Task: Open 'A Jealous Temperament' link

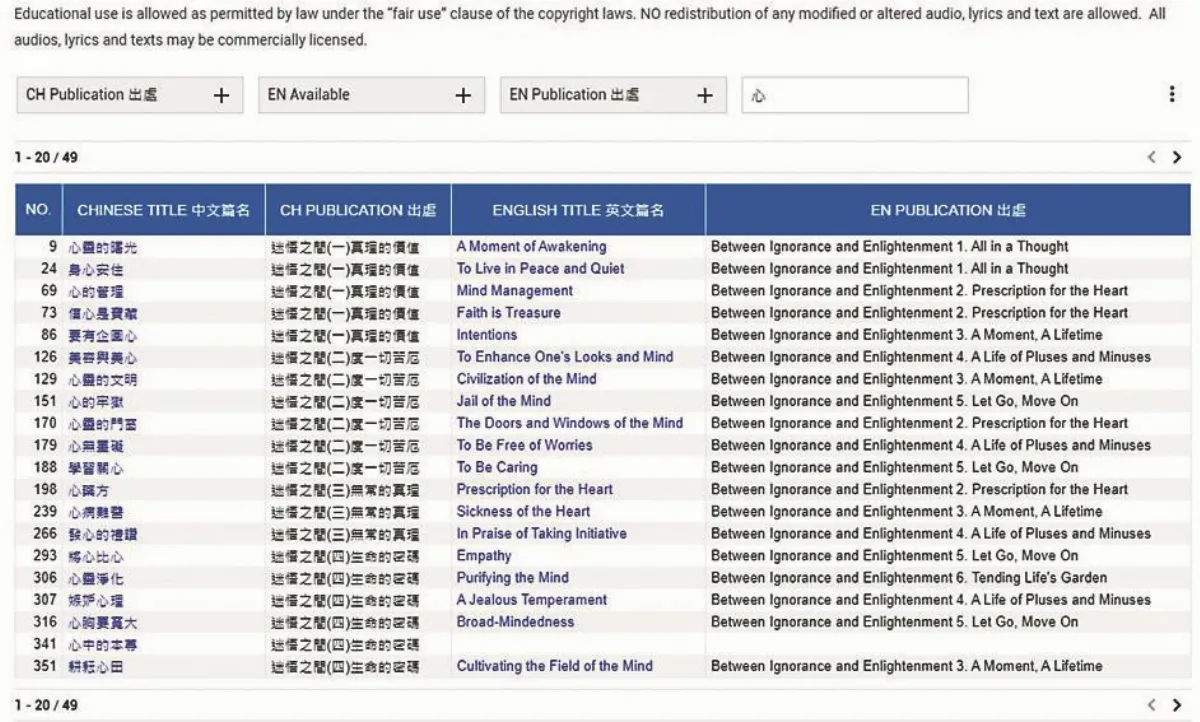Action: point(532,599)
